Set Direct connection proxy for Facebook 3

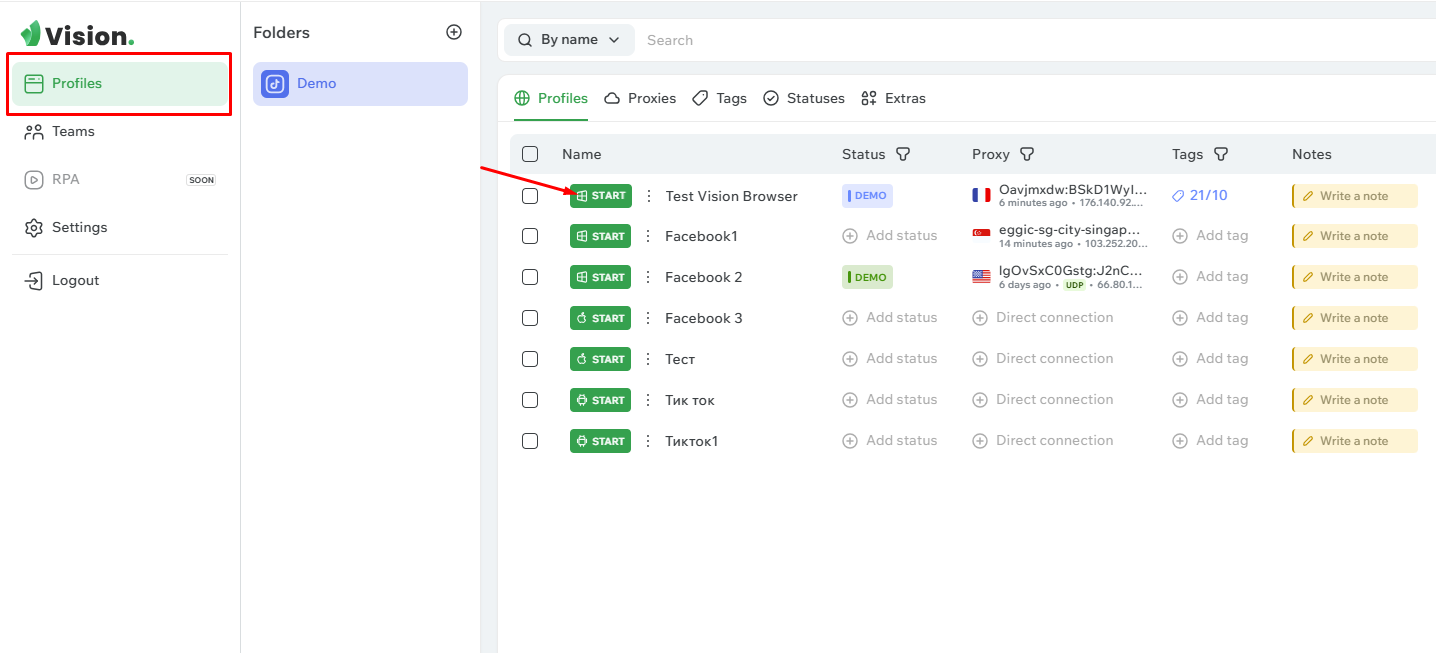[x=1042, y=318]
